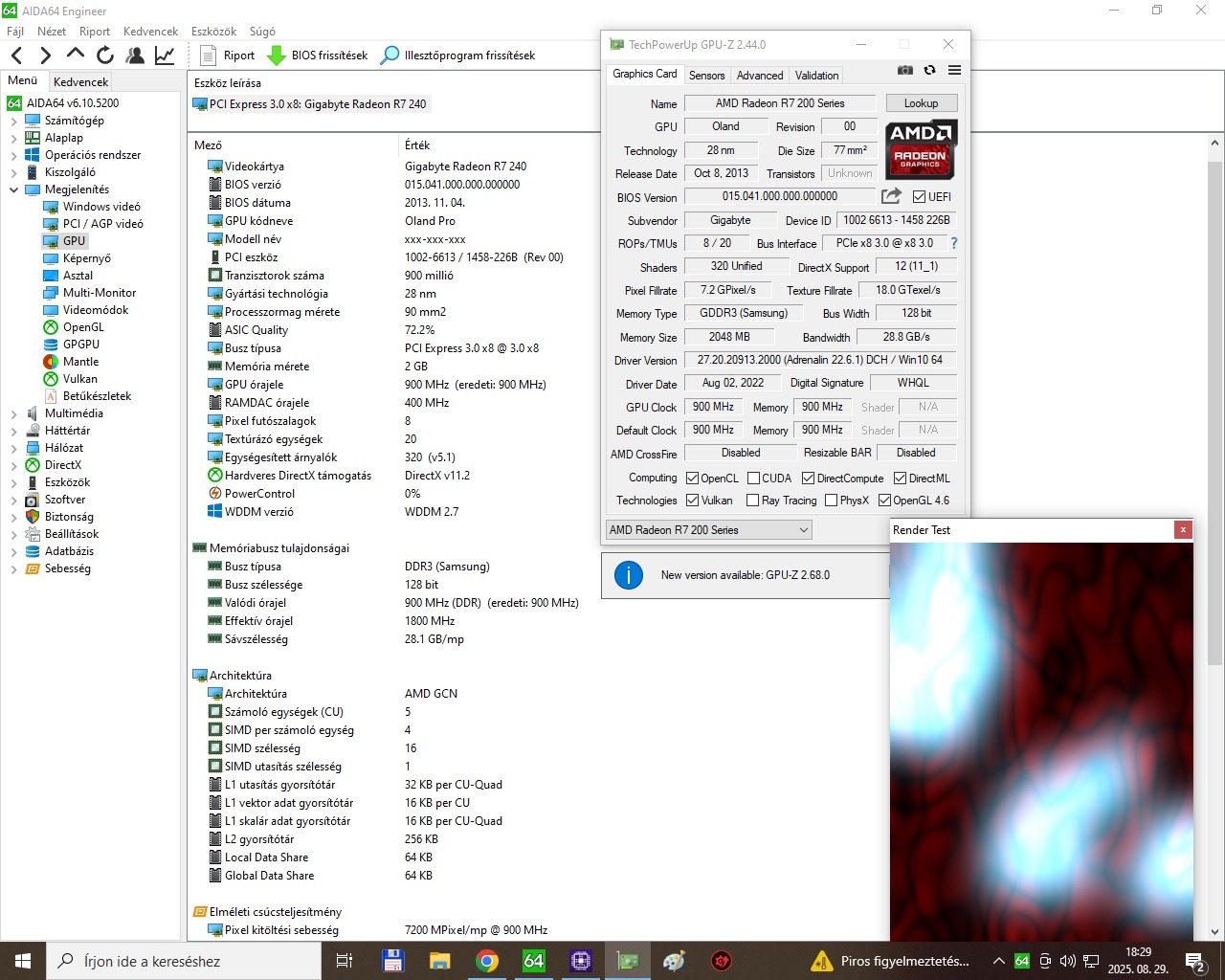Click the GPU-Z refresh icon

click(929, 70)
